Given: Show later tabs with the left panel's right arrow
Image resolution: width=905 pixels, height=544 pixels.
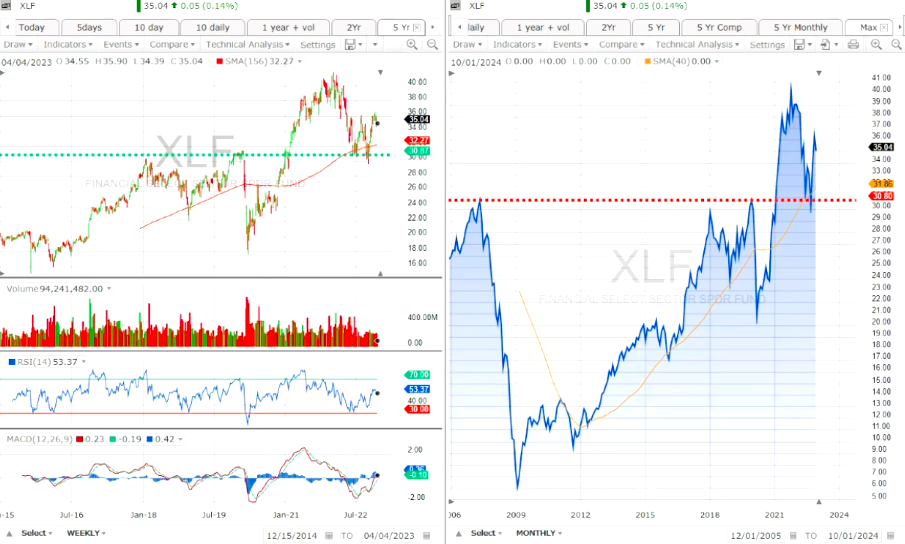Looking at the screenshot, I should [x=433, y=27].
